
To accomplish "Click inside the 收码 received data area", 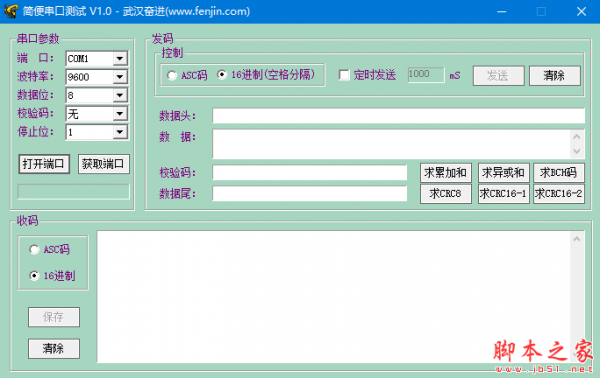I will click(x=334, y=297).
